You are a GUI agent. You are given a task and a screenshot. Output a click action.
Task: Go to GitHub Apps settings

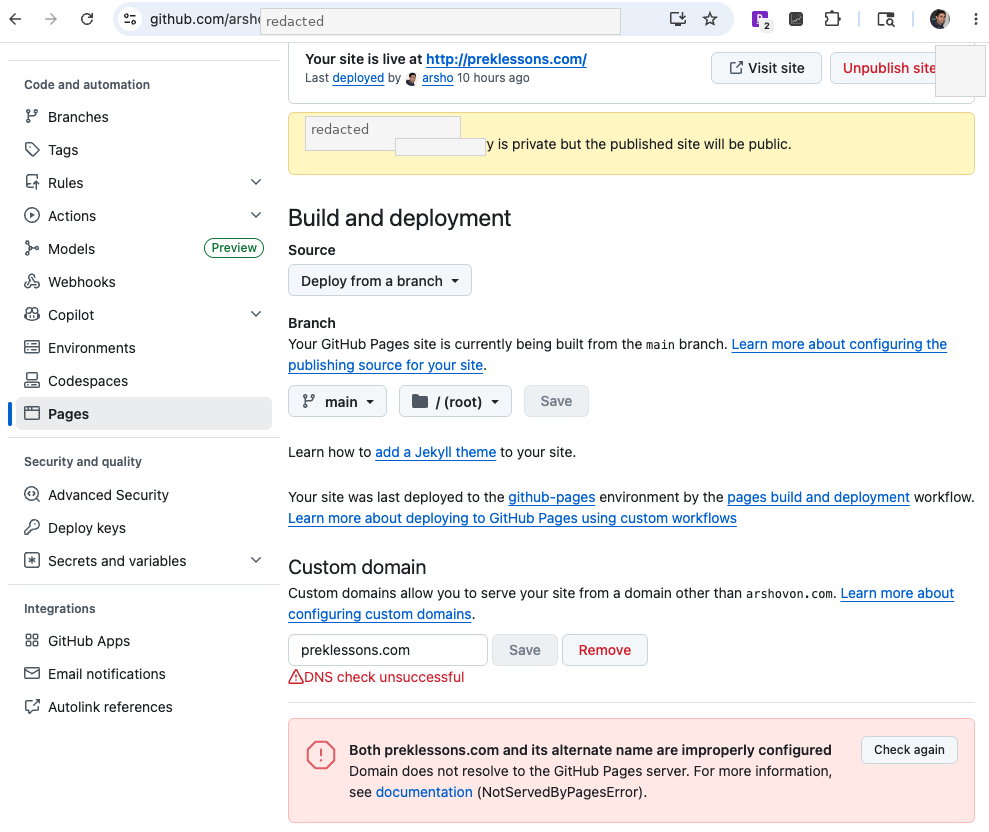click(x=144, y=640)
